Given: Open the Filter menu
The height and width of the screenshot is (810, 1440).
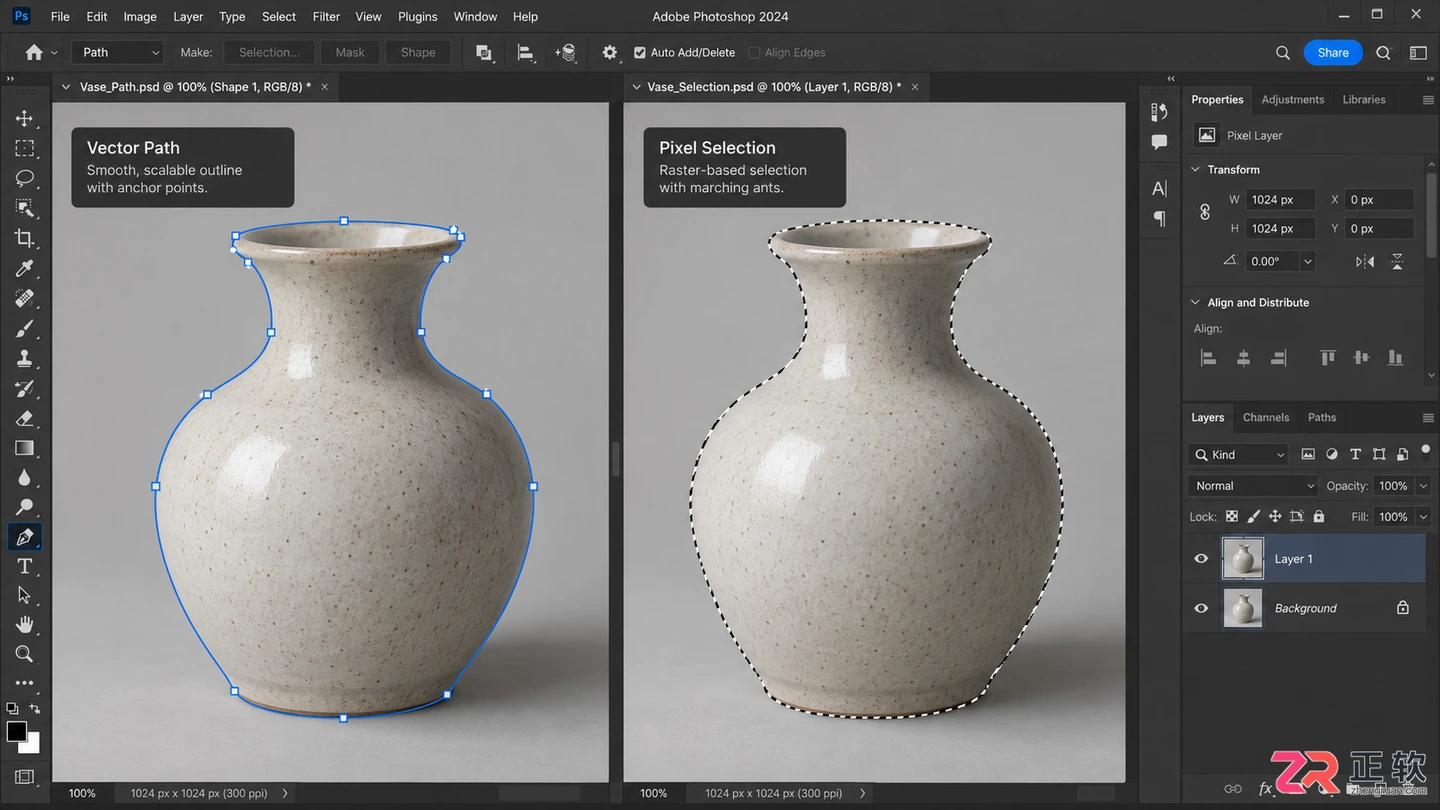Looking at the screenshot, I should click(326, 17).
